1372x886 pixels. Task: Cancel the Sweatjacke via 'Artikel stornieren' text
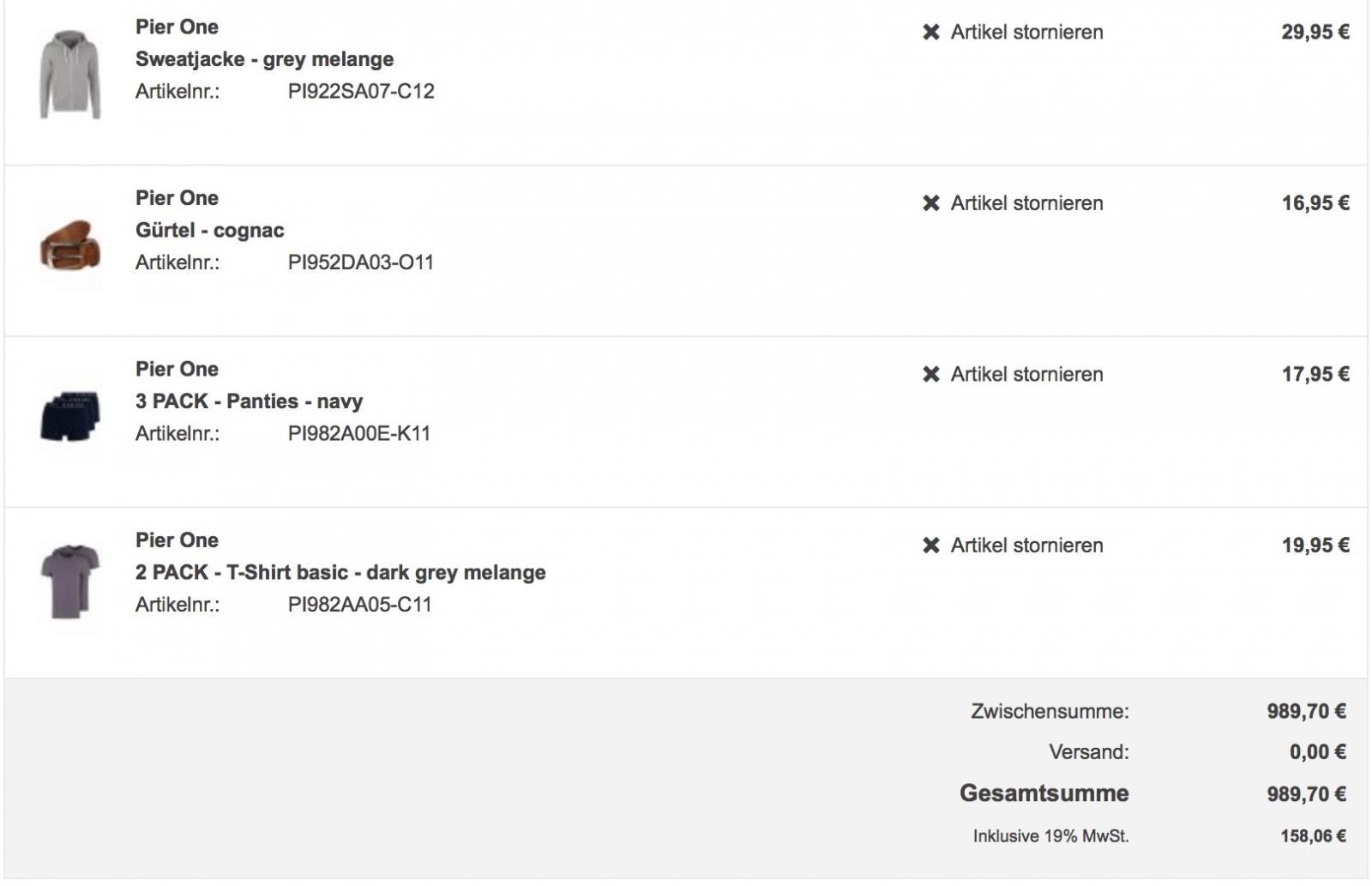click(x=1026, y=33)
